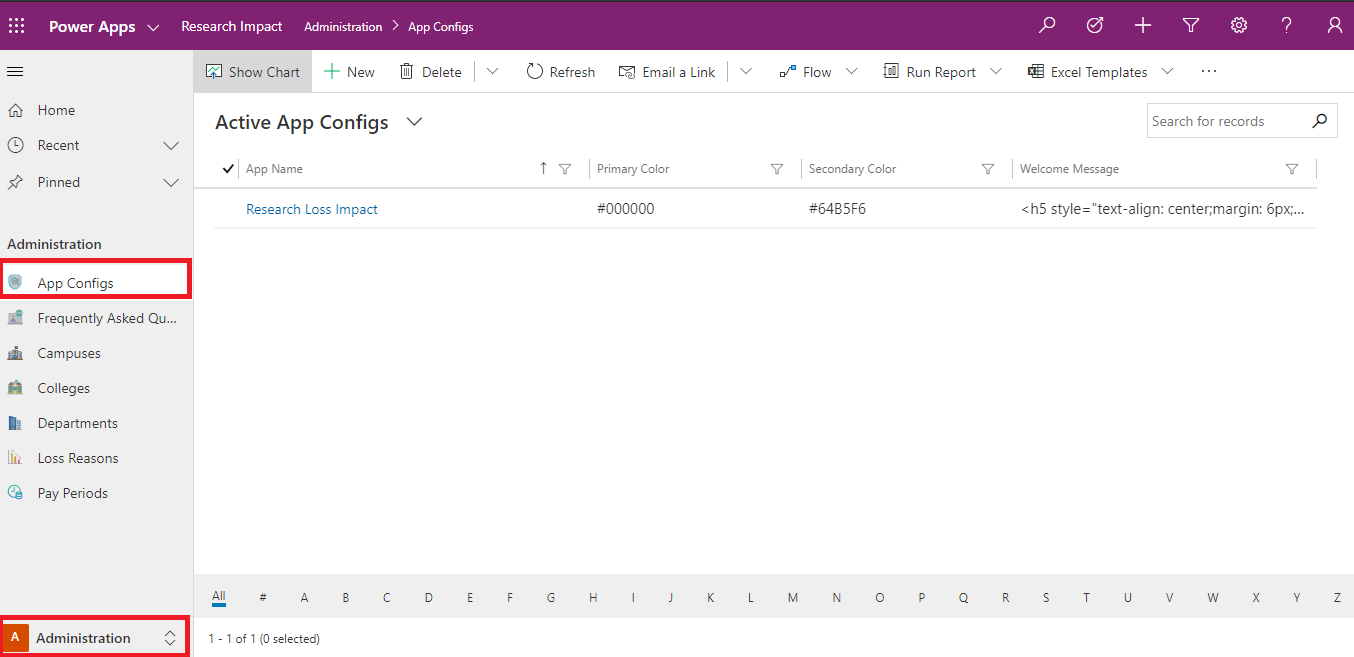Viewport: 1354px width, 657px height.
Task: Open filter on App Name column
Action: coord(565,169)
